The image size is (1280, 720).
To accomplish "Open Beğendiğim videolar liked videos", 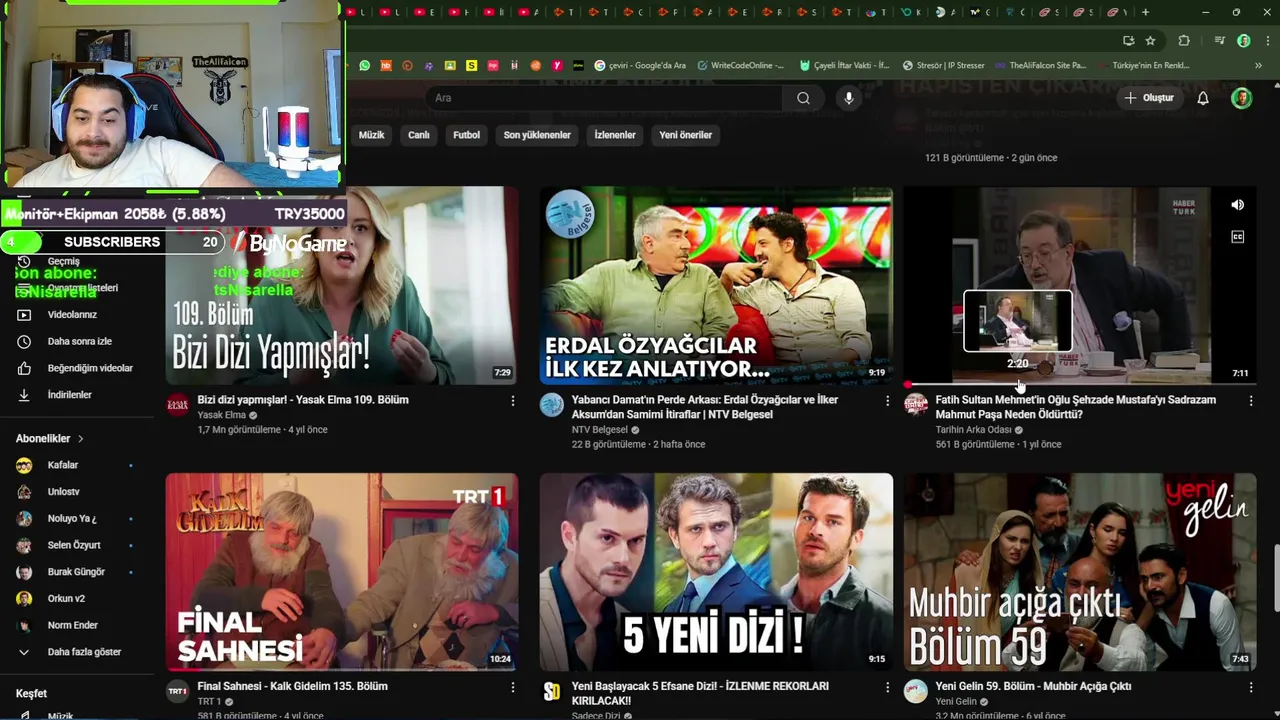I will pos(90,368).
